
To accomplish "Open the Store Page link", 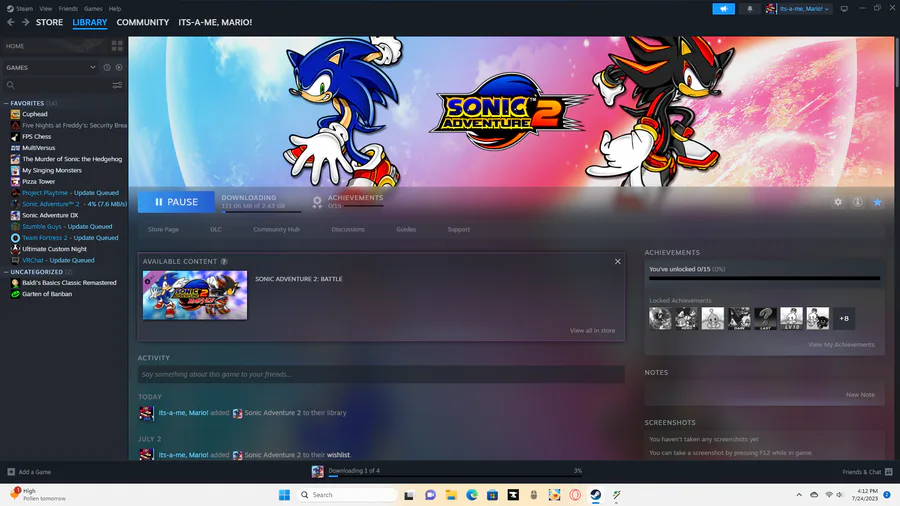I will [163, 229].
